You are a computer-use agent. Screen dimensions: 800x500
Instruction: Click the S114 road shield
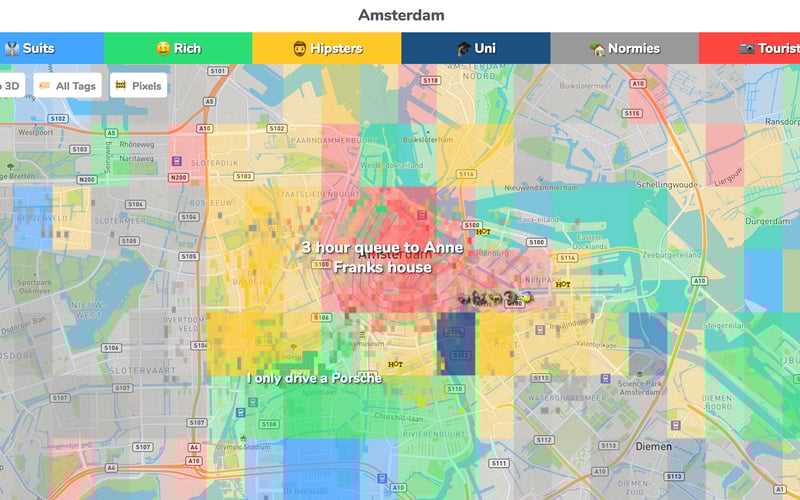pyautogui.click(x=567, y=258)
